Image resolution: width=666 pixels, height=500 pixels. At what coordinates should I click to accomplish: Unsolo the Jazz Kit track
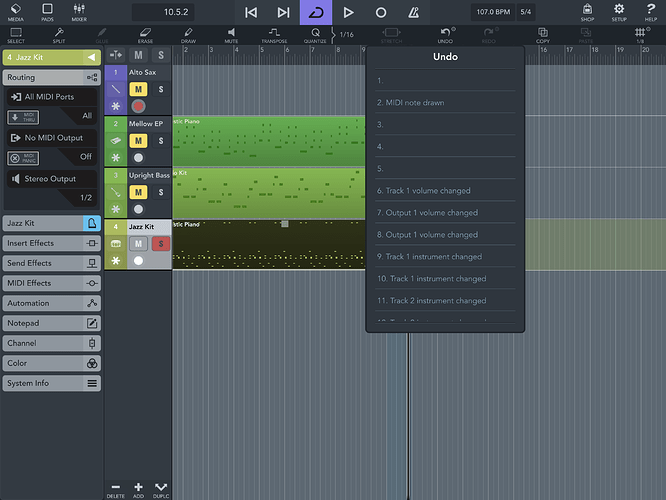pos(160,244)
